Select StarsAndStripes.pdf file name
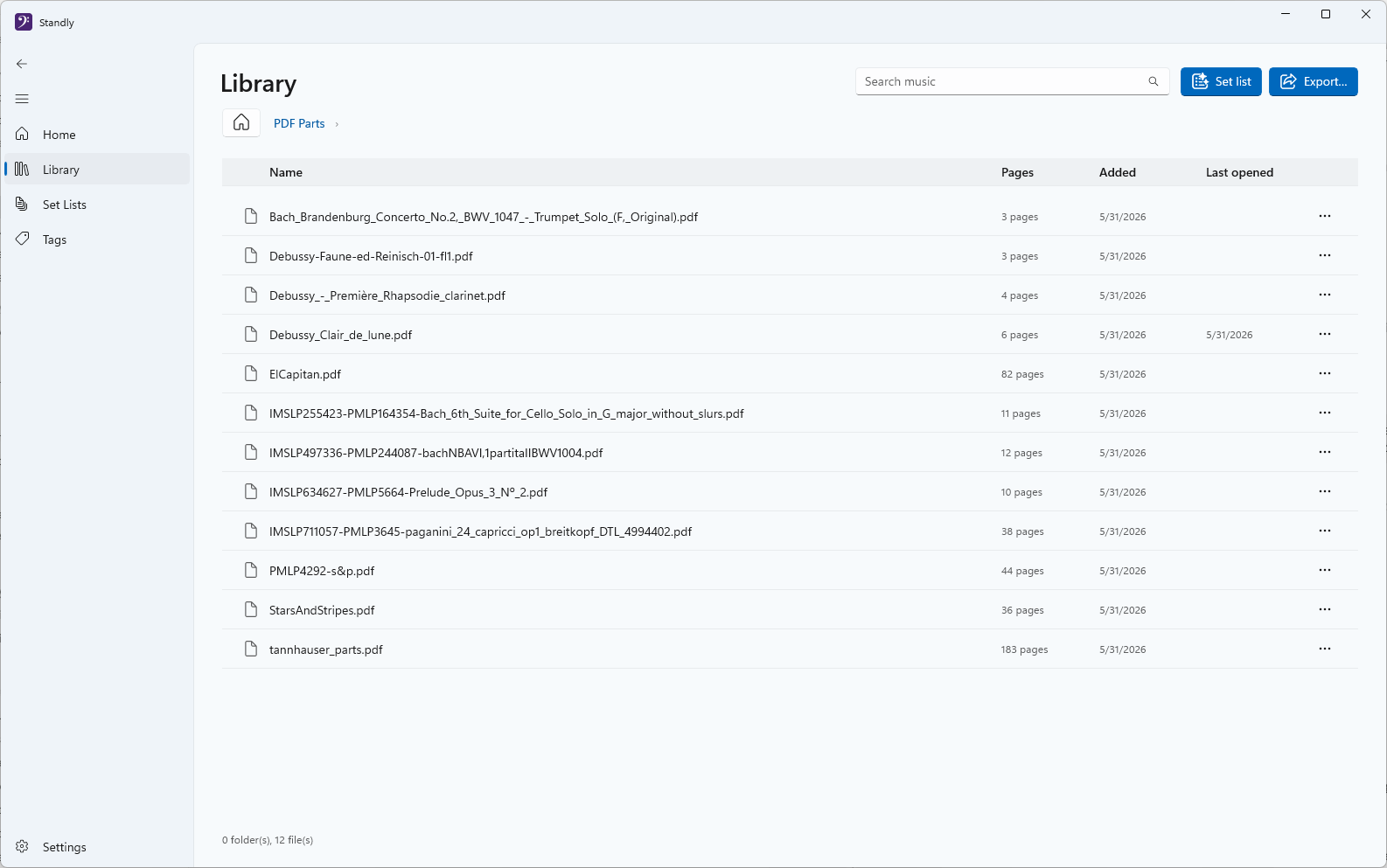 pos(322,610)
